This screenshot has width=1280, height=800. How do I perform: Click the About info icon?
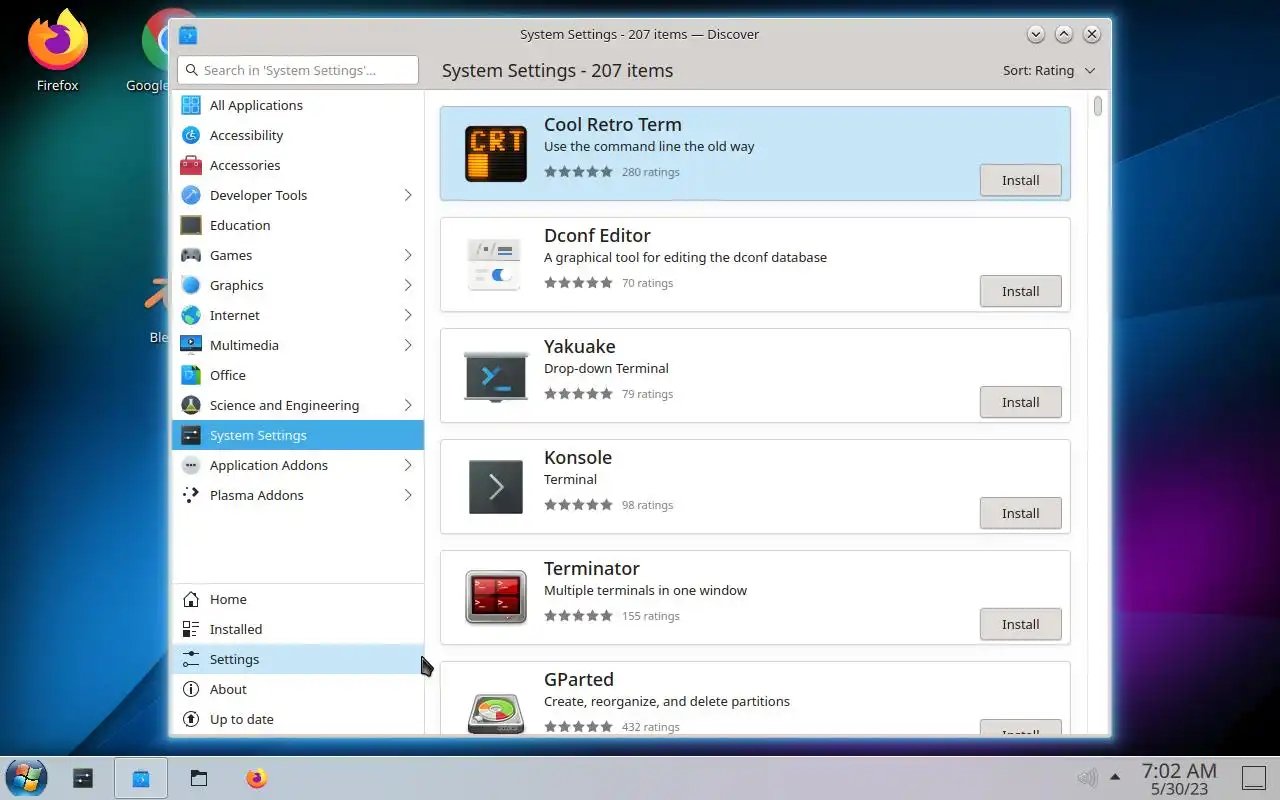pos(191,689)
